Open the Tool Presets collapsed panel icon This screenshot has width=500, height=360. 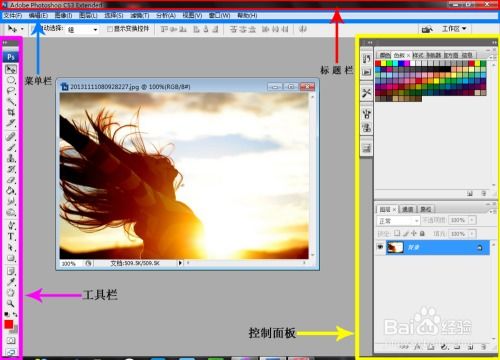tap(367, 93)
